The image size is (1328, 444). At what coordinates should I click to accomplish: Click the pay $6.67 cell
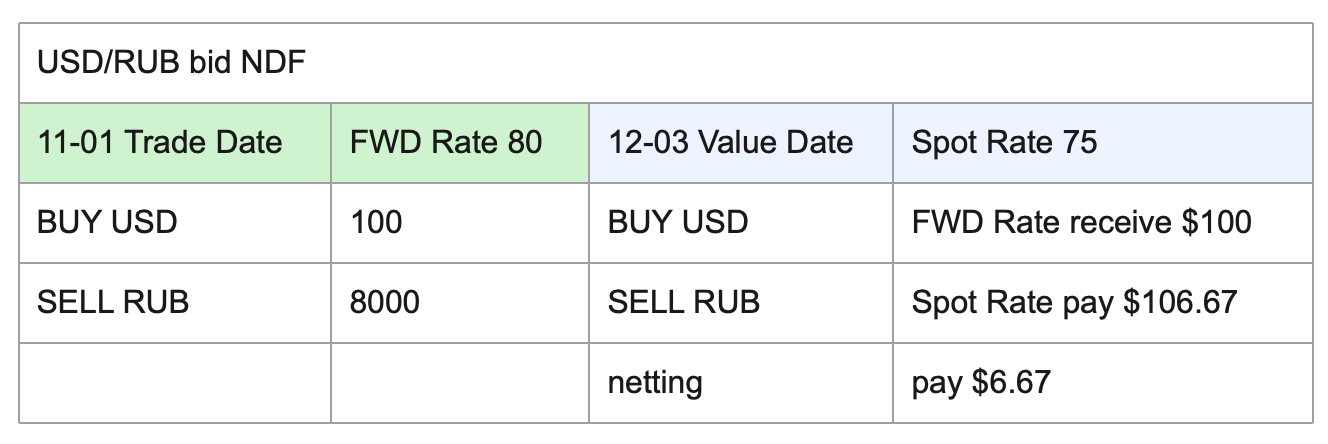981,382
